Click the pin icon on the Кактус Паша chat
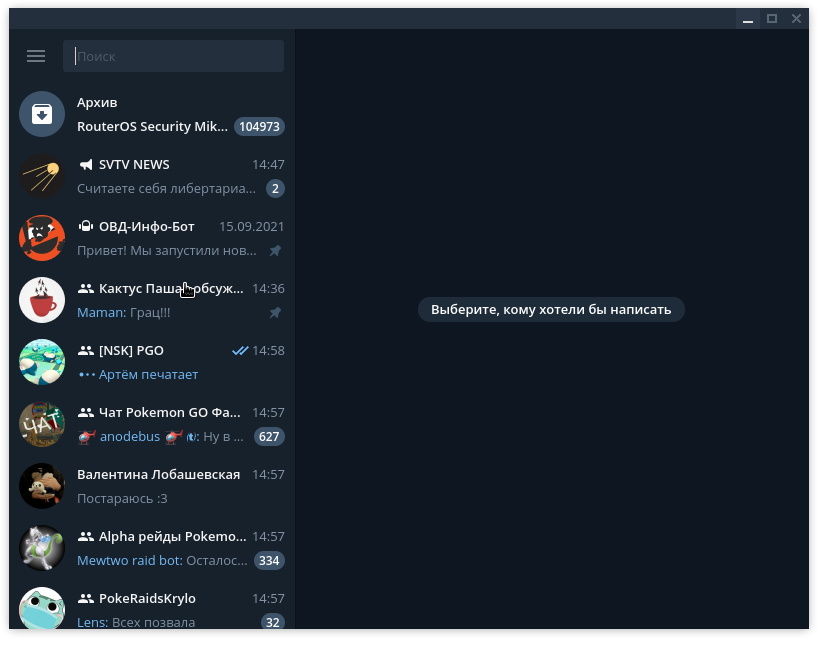 pos(275,312)
